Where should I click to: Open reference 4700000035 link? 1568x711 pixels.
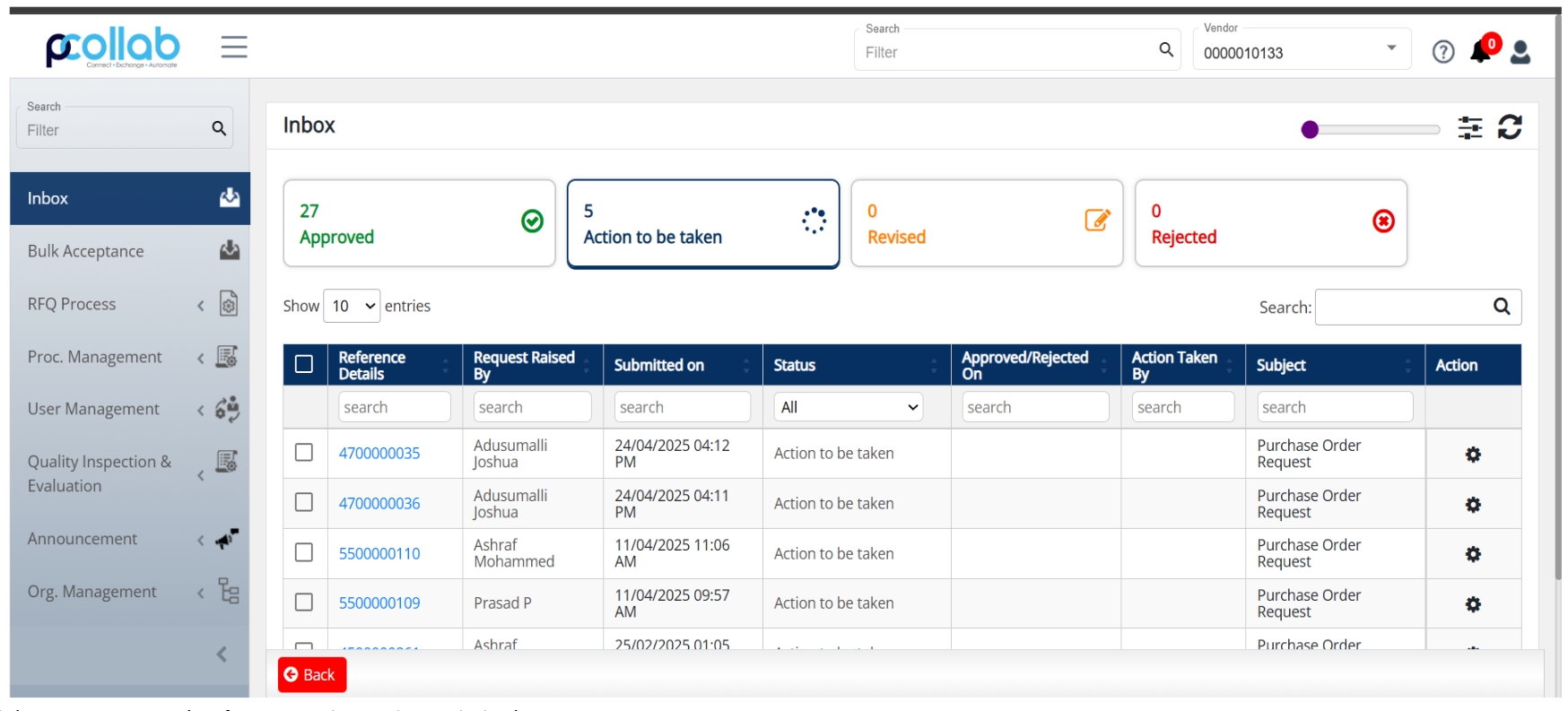[x=379, y=454]
